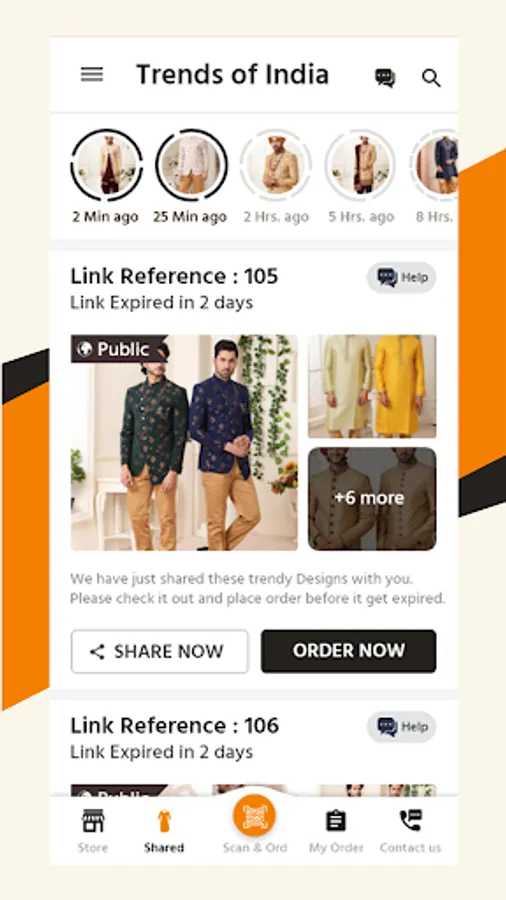Screen dimensions: 506x900
Task: Open the My Order clipboard icon
Action: (336, 821)
